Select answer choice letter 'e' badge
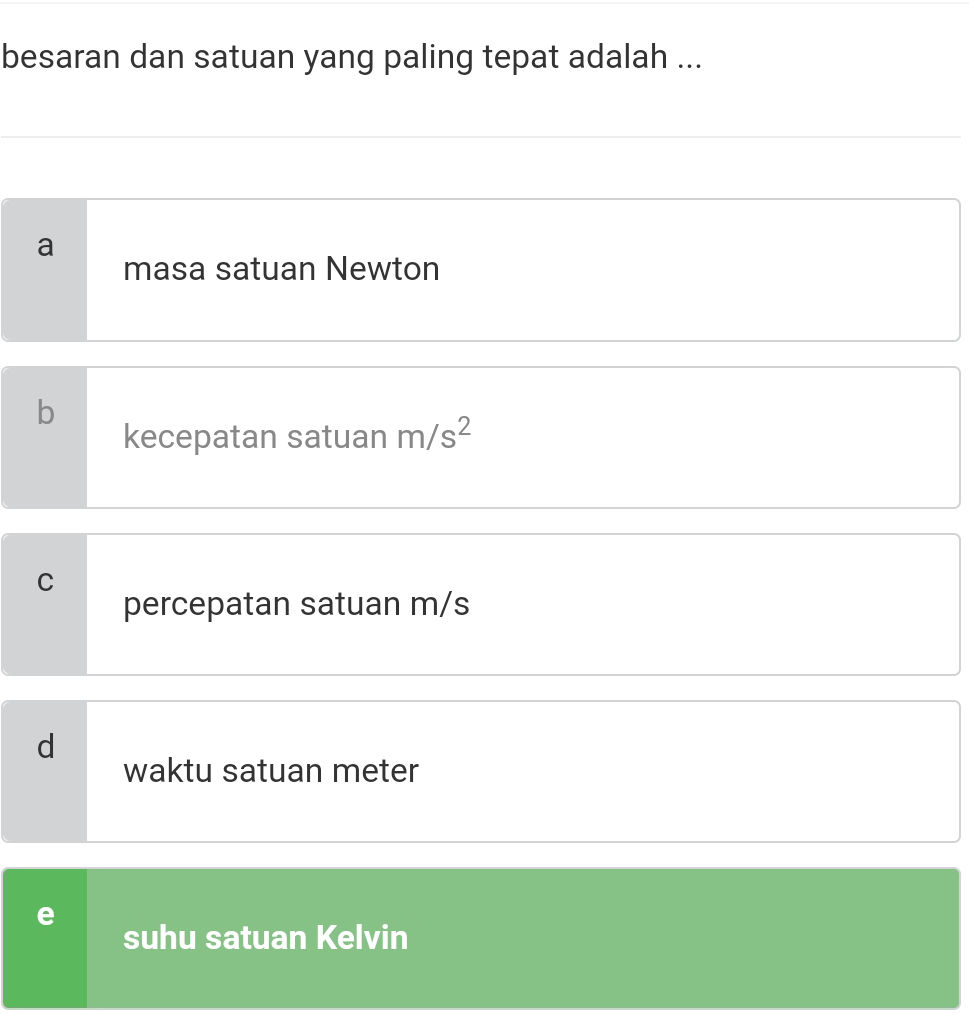 [x=45, y=913]
